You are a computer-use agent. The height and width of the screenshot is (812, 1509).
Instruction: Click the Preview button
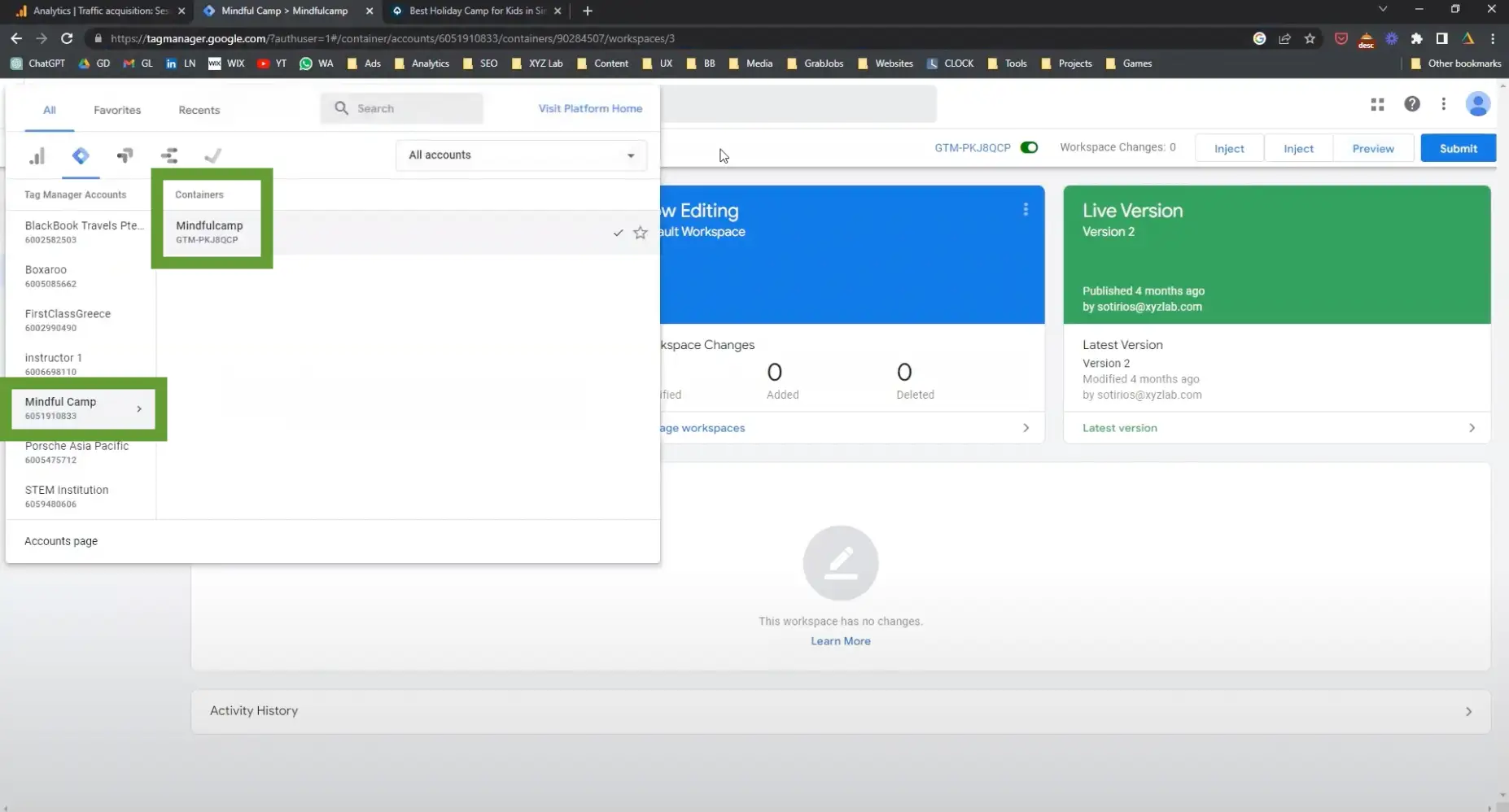tap(1373, 148)
